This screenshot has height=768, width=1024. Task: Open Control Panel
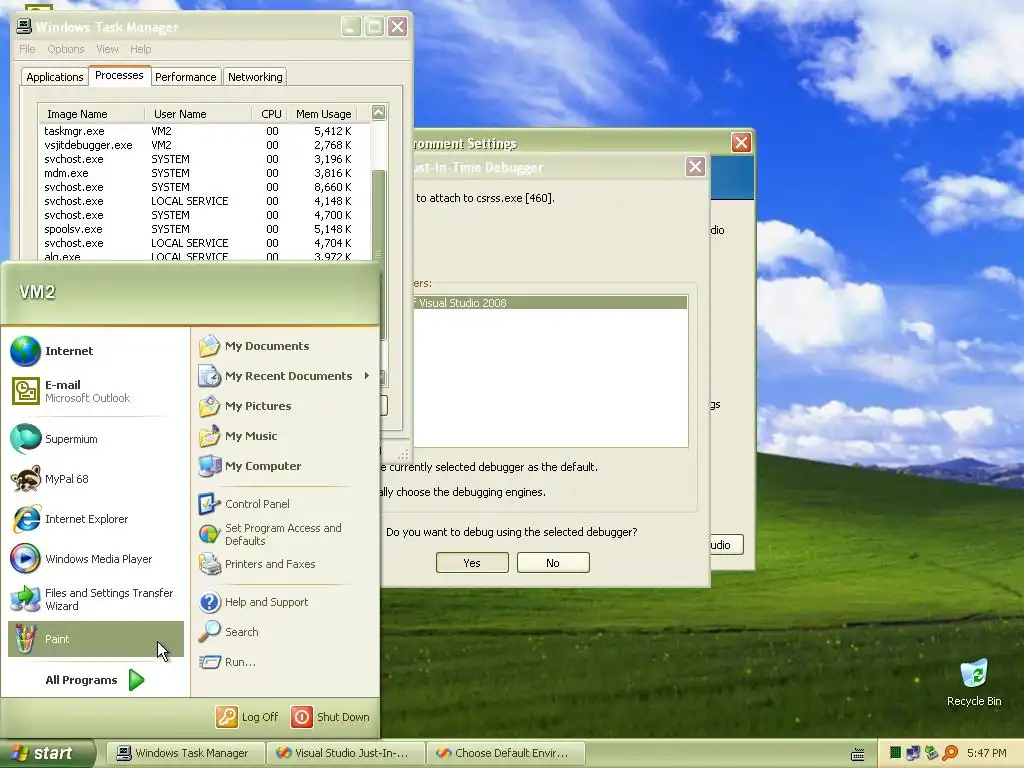tap(285, 504)
